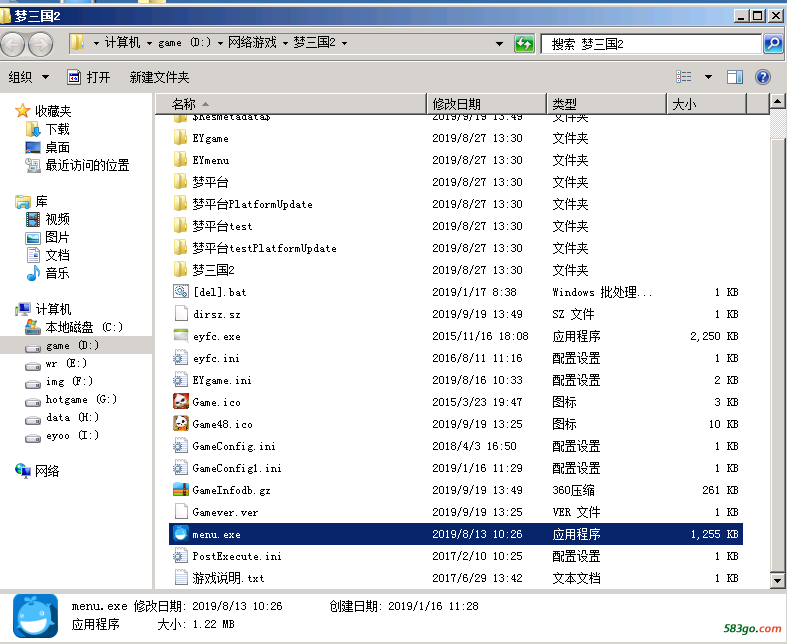
Task: Click 打开 toolbar button
Action: (89, 77)
